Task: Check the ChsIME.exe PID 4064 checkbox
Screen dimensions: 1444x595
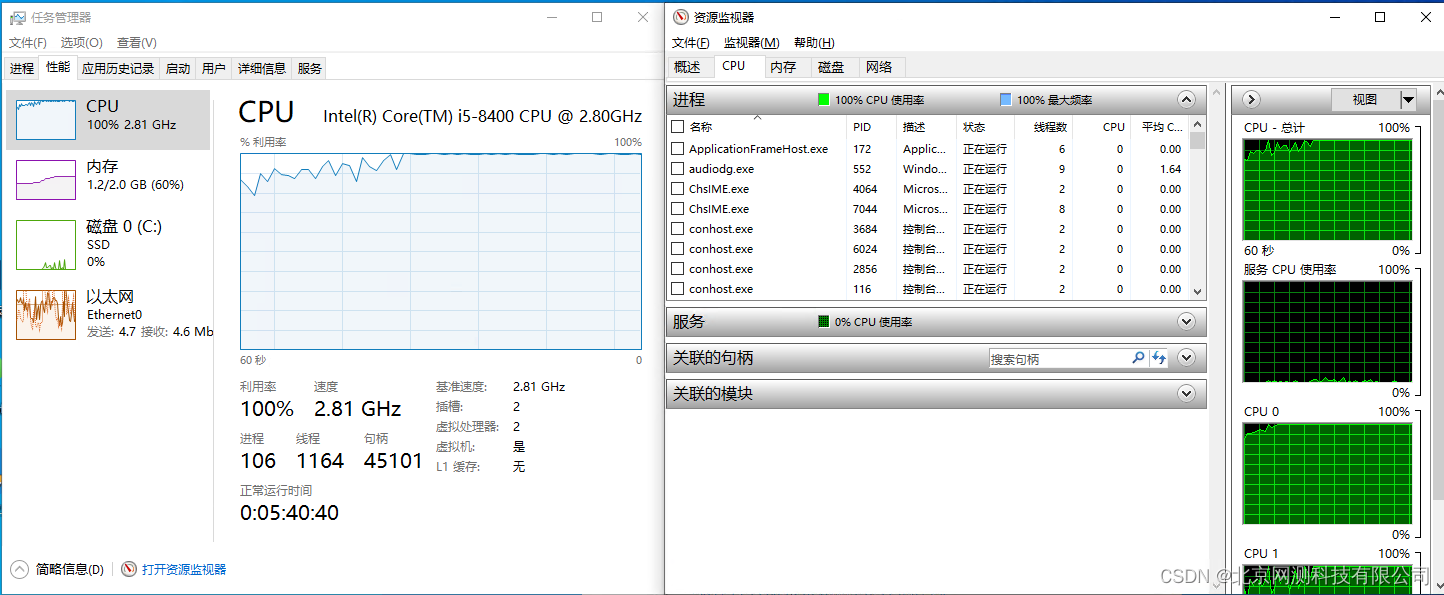Action: (x=678, y=189)
